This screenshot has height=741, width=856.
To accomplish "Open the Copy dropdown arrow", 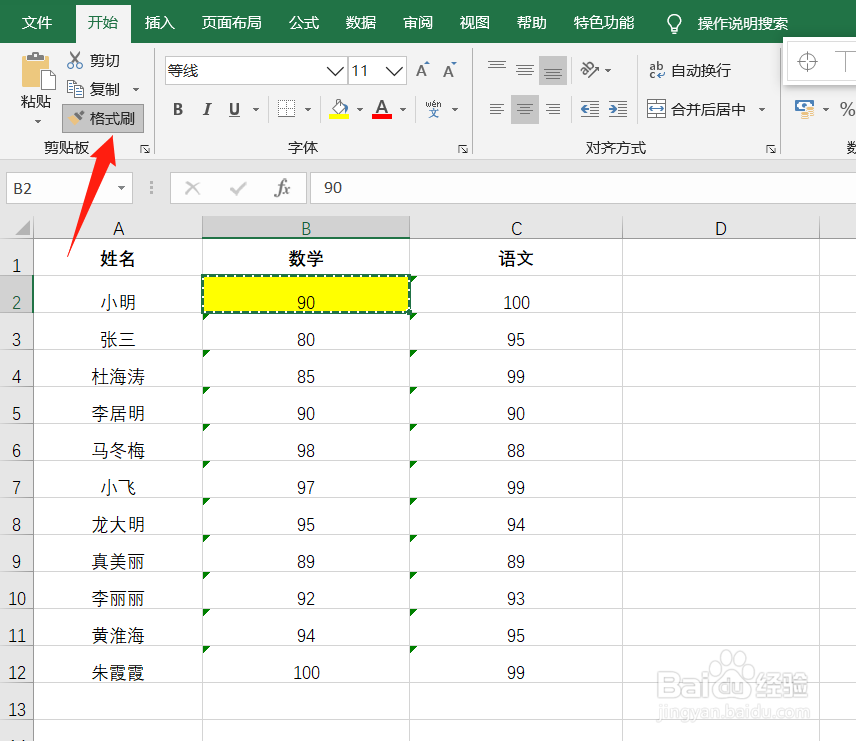I will 136,90.
